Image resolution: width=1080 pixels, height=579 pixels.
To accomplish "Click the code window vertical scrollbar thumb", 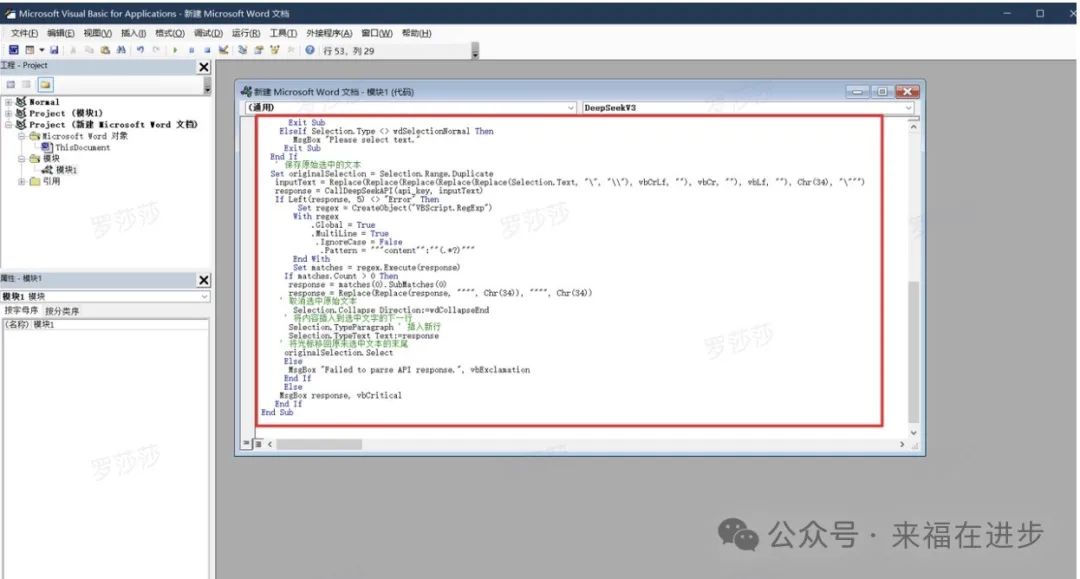I will click(913, 351).
